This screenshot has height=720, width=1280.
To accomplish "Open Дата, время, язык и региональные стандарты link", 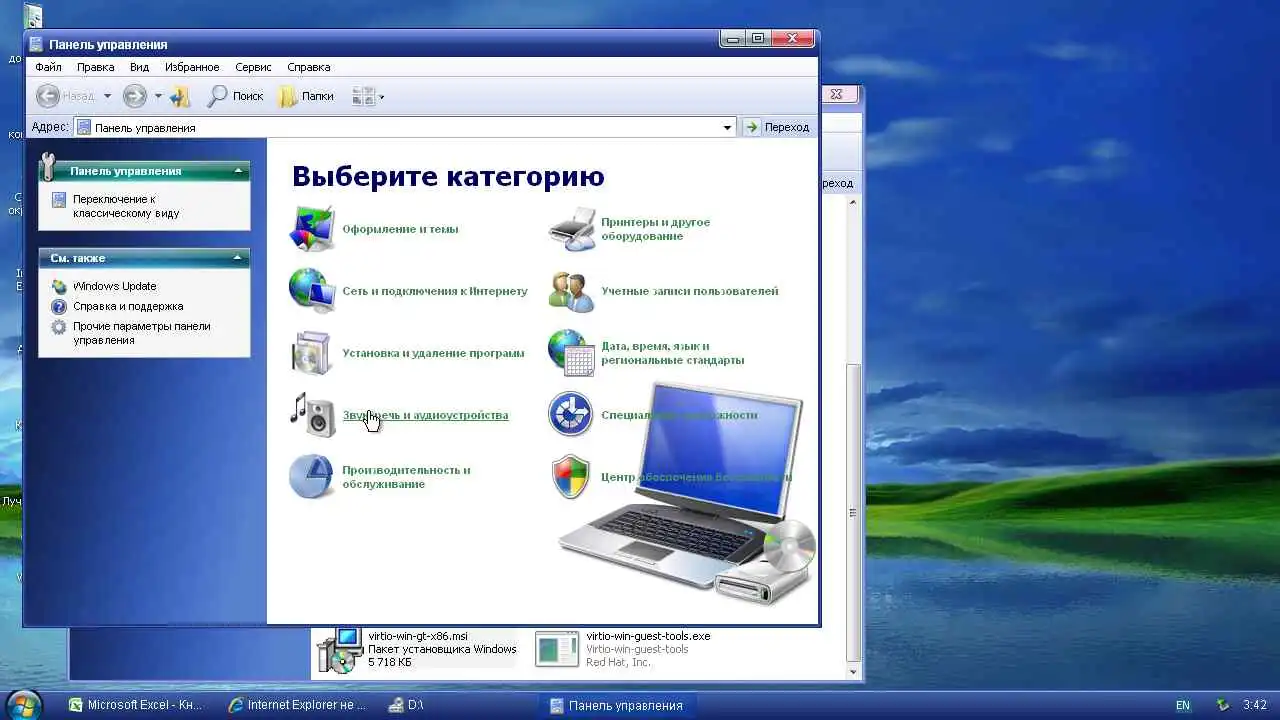I will tap(672, 353).
